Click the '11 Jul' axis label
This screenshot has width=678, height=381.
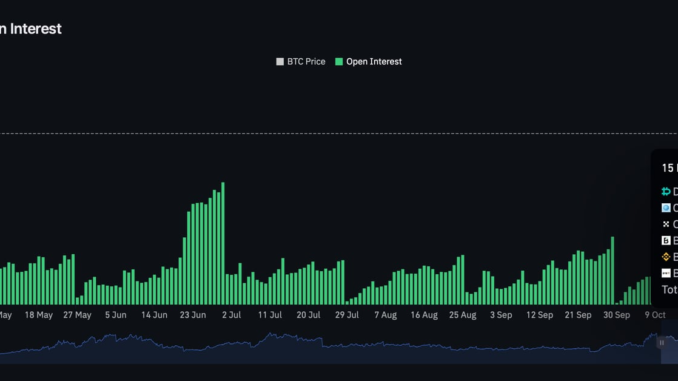pyautogui.click(x=270, y=315)
